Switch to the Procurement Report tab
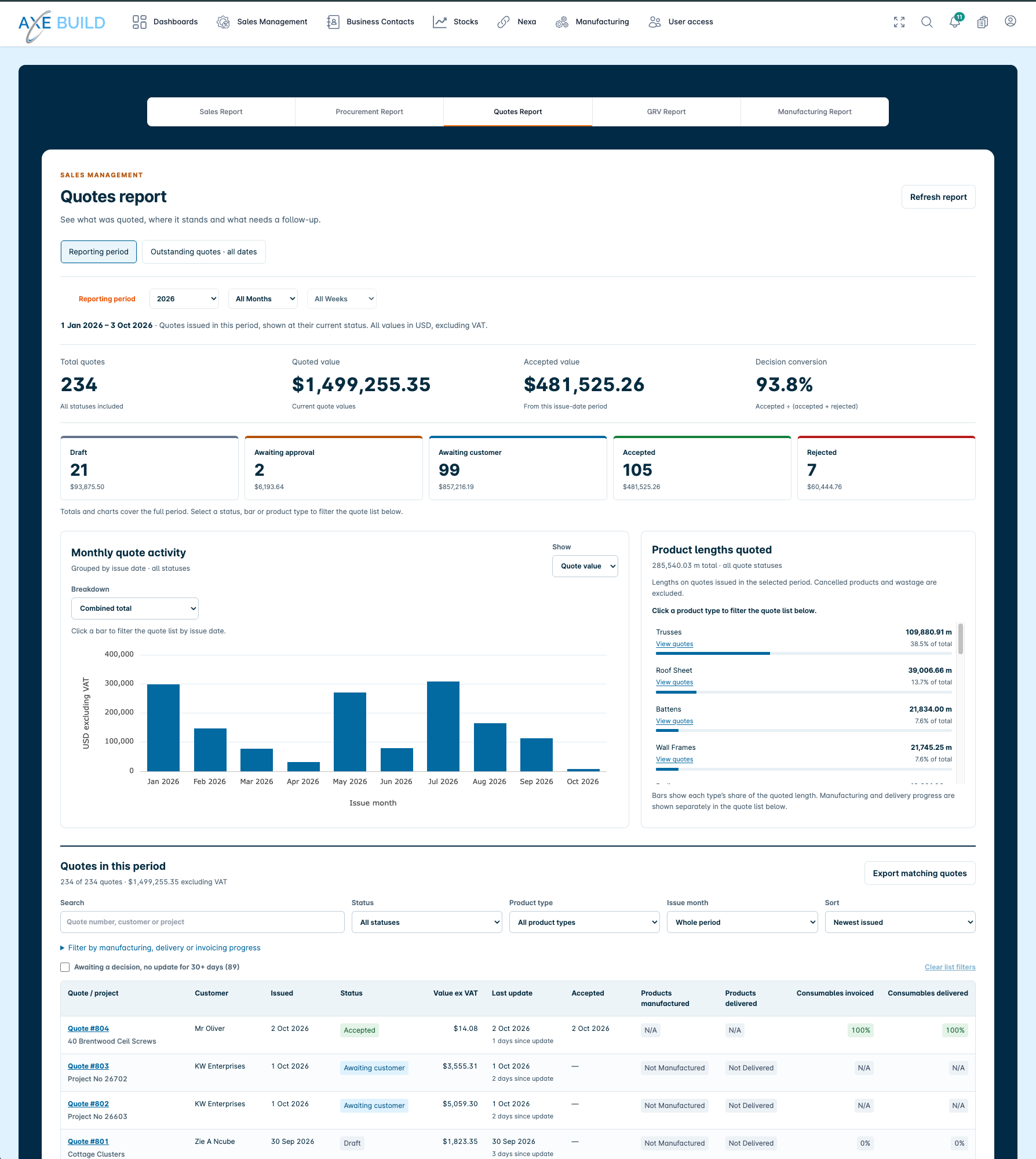 [370, 112]
